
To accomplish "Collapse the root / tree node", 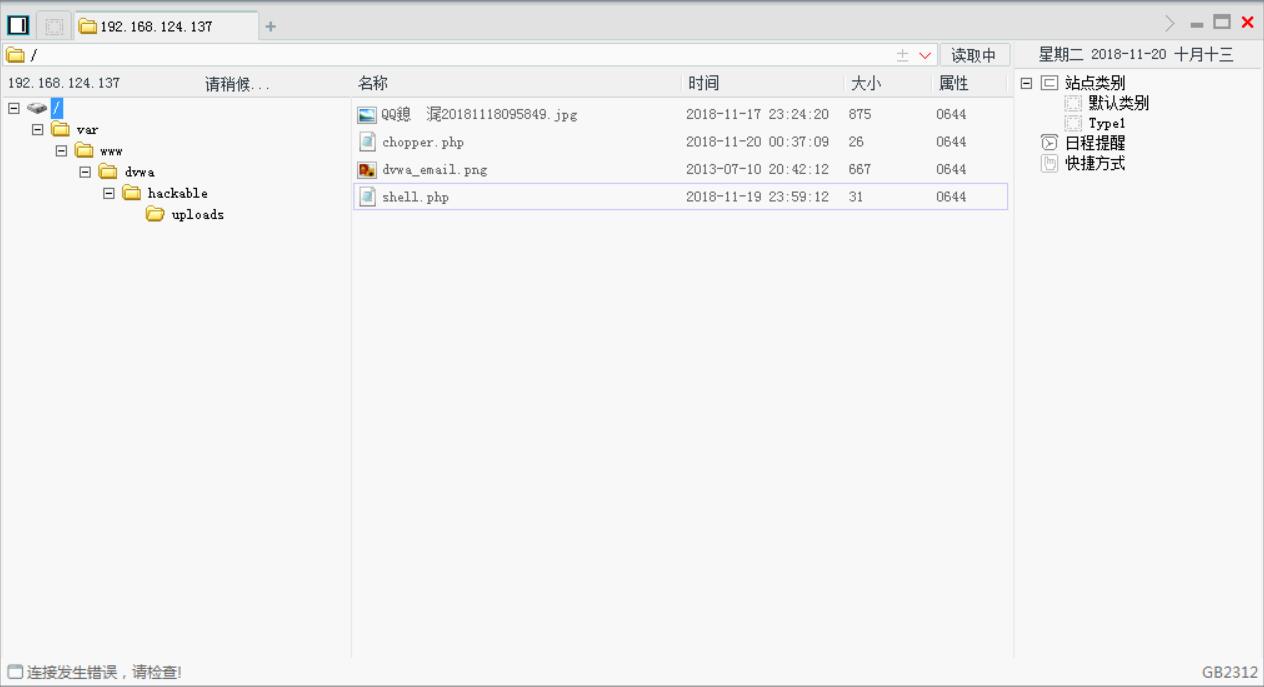I will click(x=13, y=108).
